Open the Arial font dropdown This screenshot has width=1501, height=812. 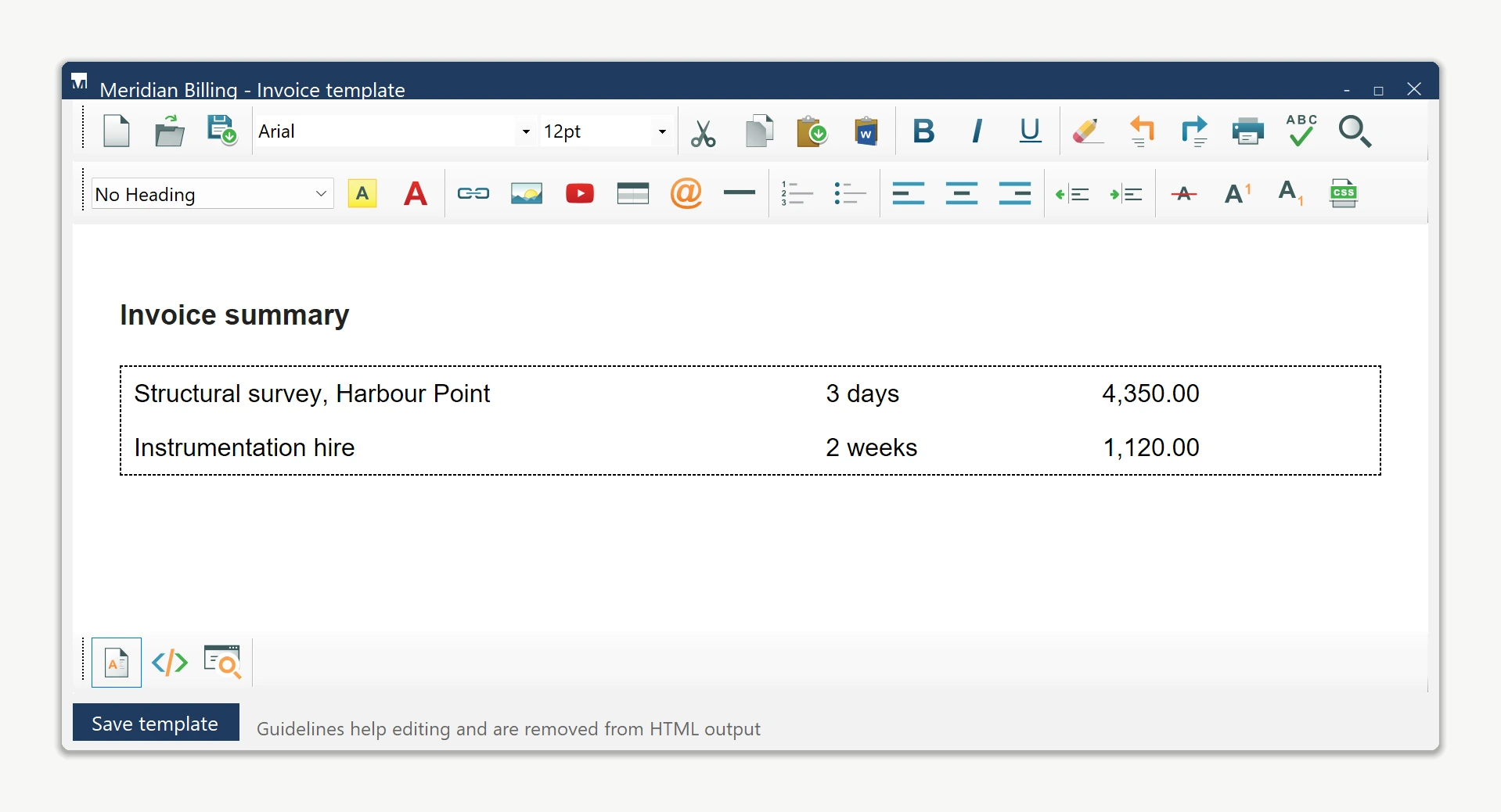click(x=526, y=131)
